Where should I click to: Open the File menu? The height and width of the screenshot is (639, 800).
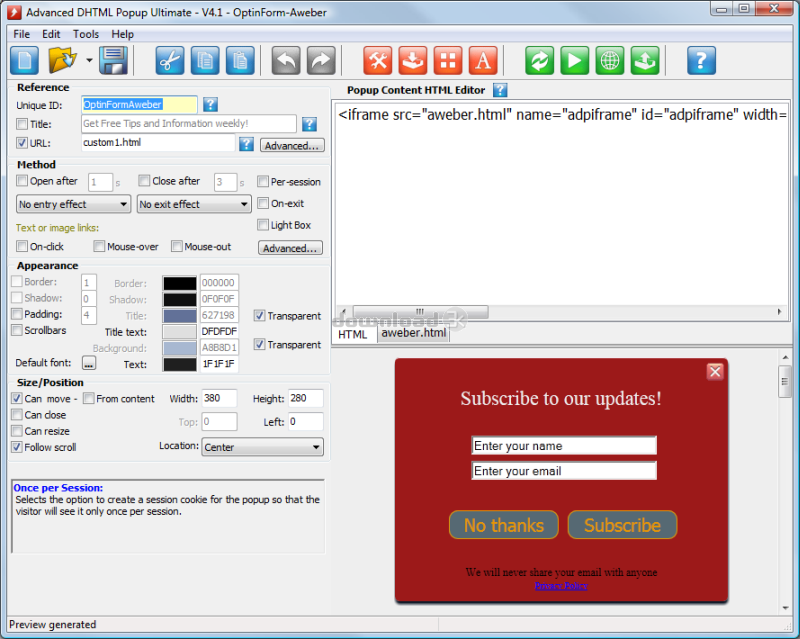21,34
